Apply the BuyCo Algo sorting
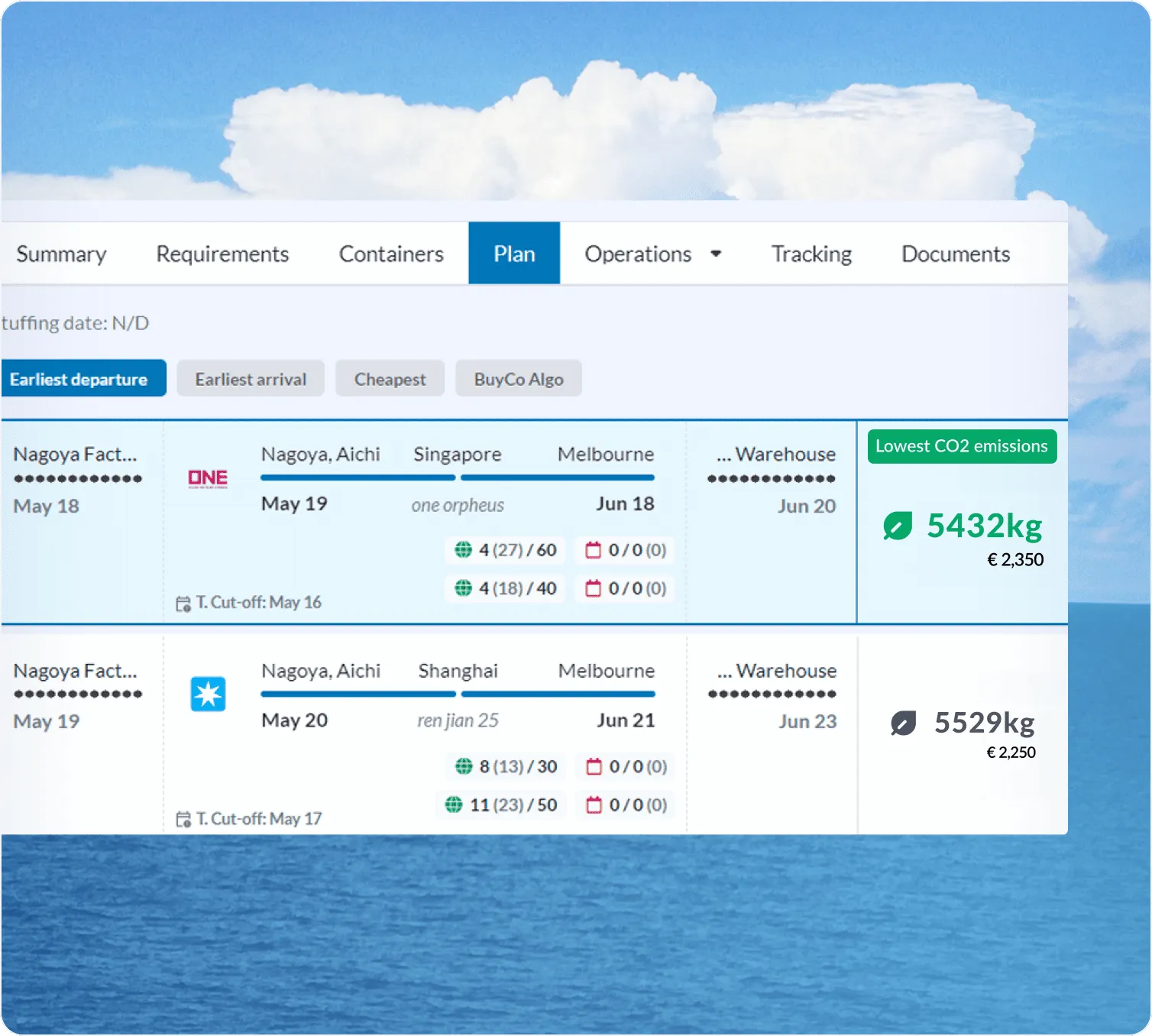Image resolution: width=1152 pixels, height=1036 pixels. tap(519, 379)
